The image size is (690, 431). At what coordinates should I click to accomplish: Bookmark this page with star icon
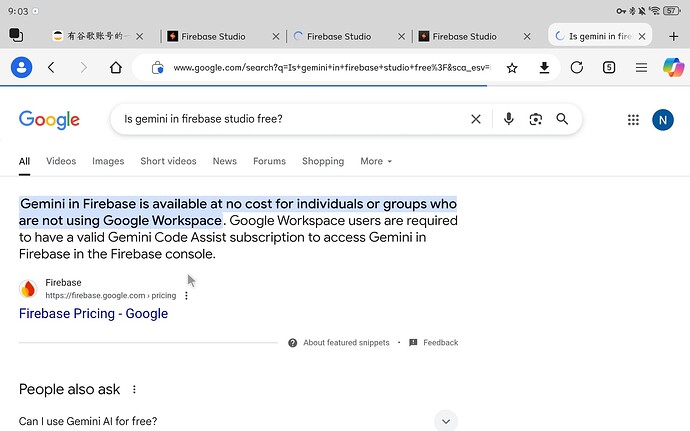pos(512,68)
